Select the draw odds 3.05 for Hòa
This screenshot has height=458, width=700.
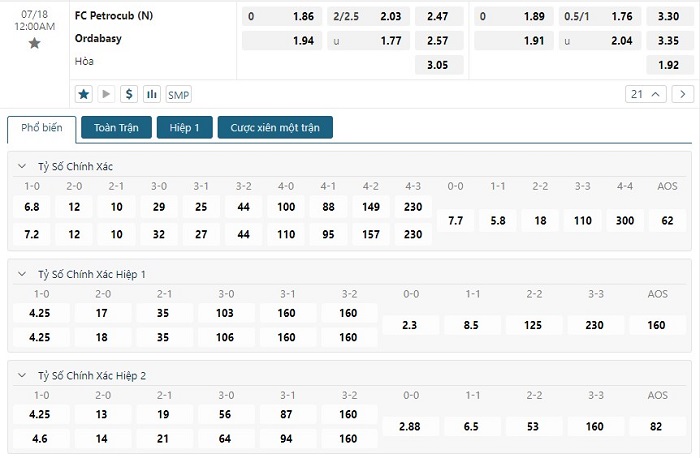(x=438, y=65)
